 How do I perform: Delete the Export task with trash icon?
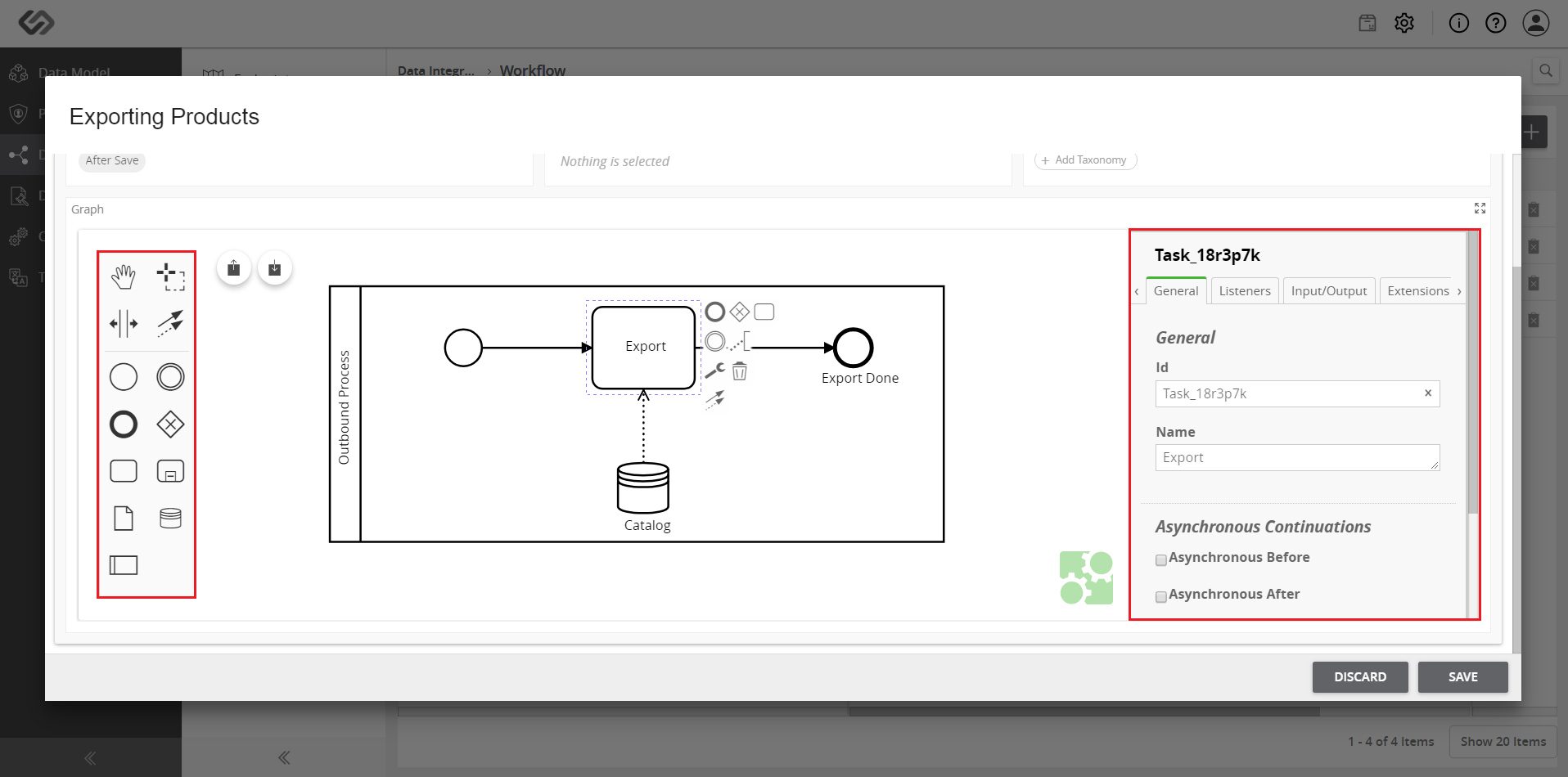740,371
